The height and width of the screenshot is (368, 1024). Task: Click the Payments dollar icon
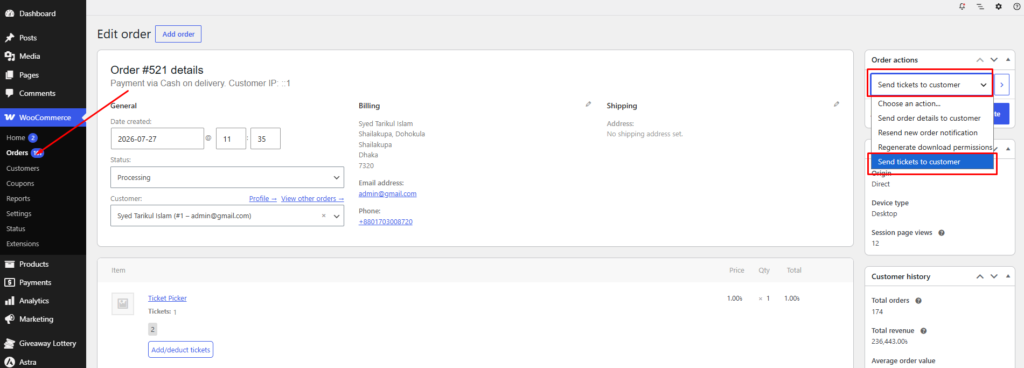(10, 283)
